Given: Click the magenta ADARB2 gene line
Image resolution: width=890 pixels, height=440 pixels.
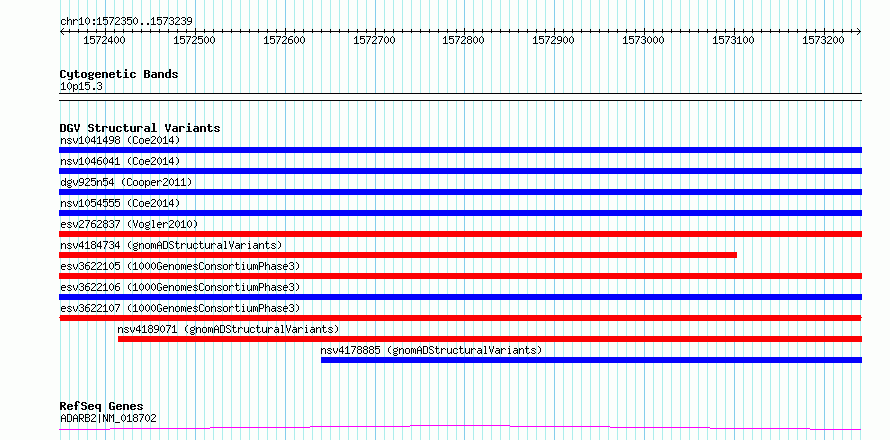Looking at the screenshot, I should (x=460, y=428).
